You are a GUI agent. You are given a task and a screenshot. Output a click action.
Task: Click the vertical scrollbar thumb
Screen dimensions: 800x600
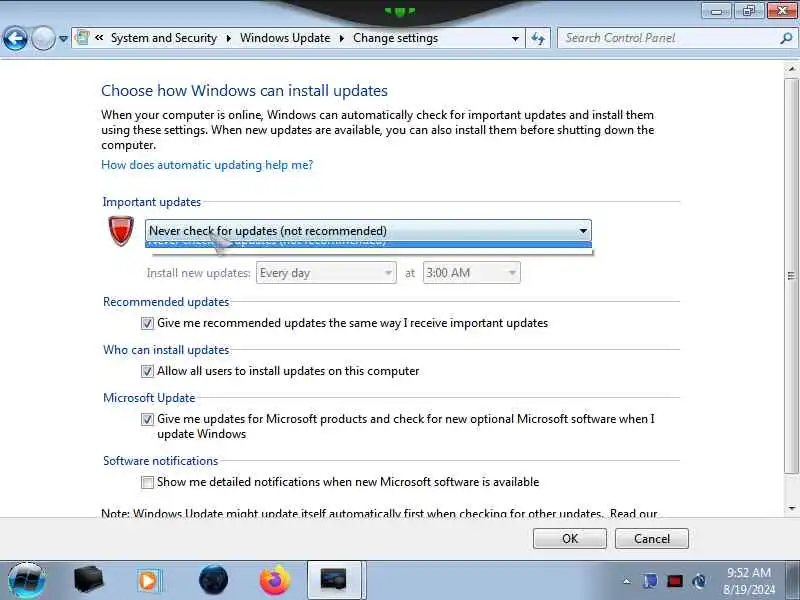(791, 276)
